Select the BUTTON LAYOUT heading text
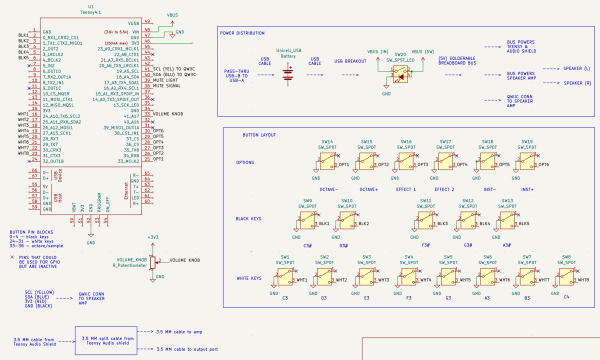This screenshot has width=600, height=360. [x=259, y=135]
